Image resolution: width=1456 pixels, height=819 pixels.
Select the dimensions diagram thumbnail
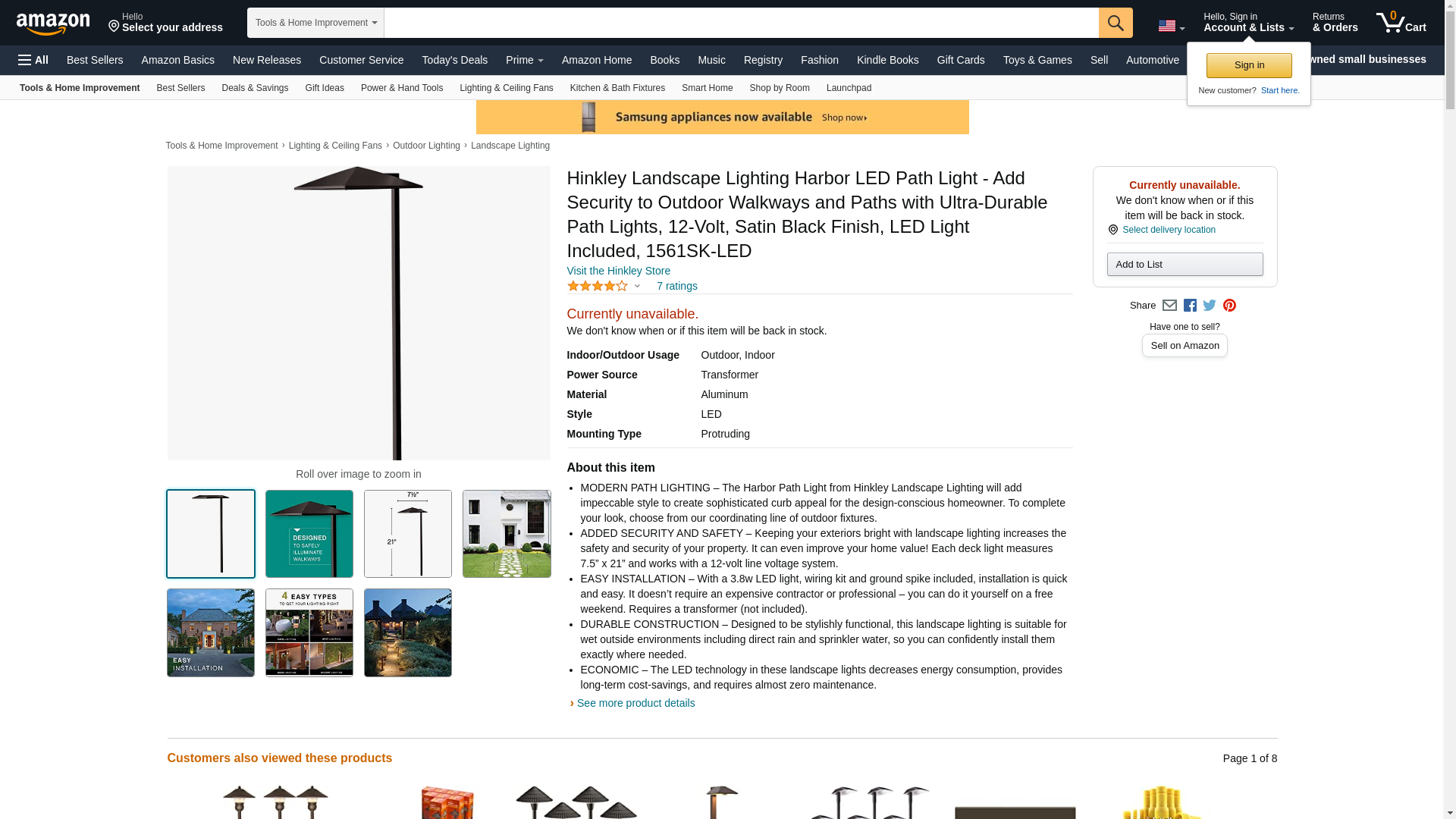coord(408,534)
